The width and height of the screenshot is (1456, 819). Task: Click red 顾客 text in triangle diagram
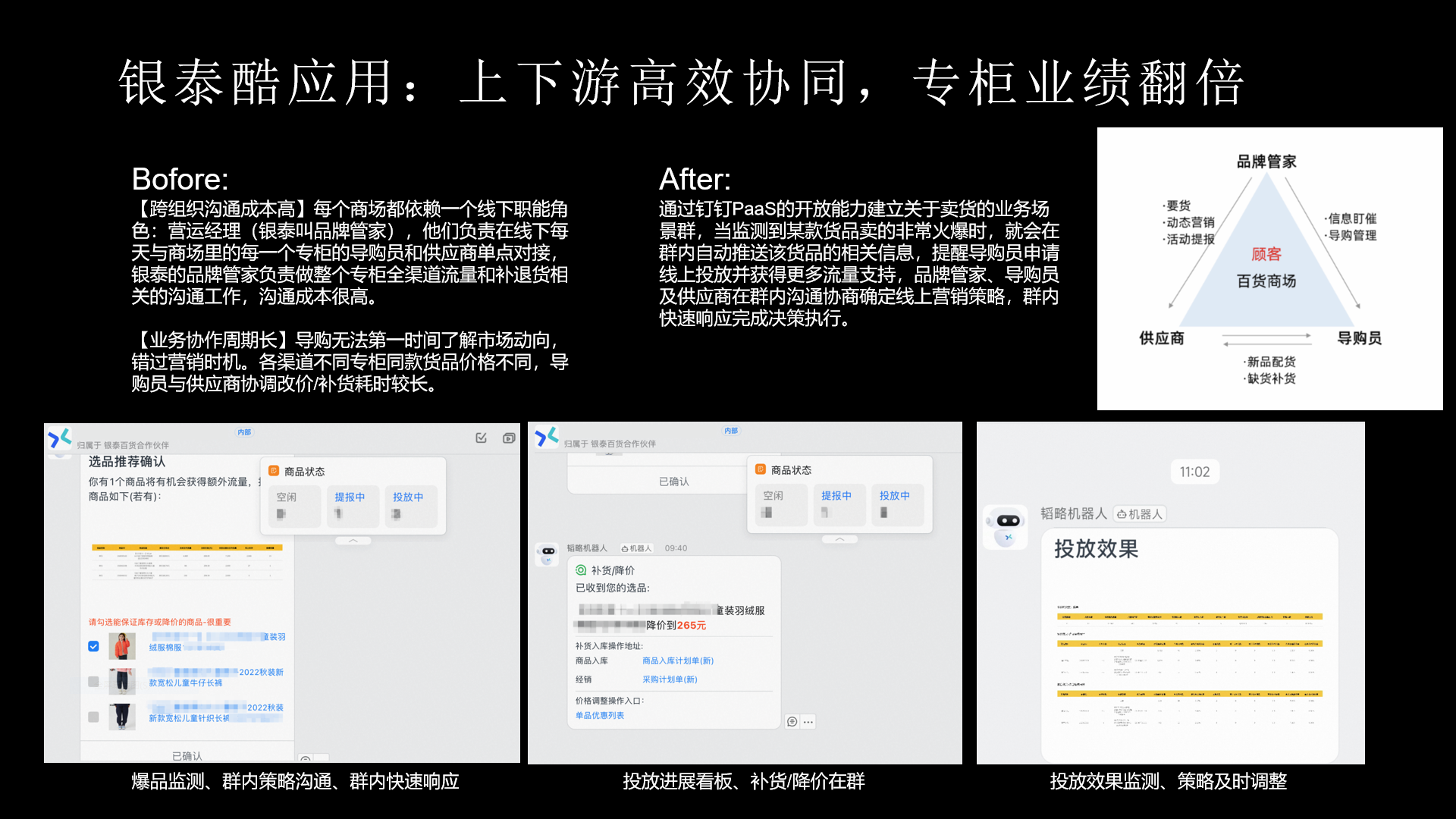pyautogui.click(x=1266, y=254)
